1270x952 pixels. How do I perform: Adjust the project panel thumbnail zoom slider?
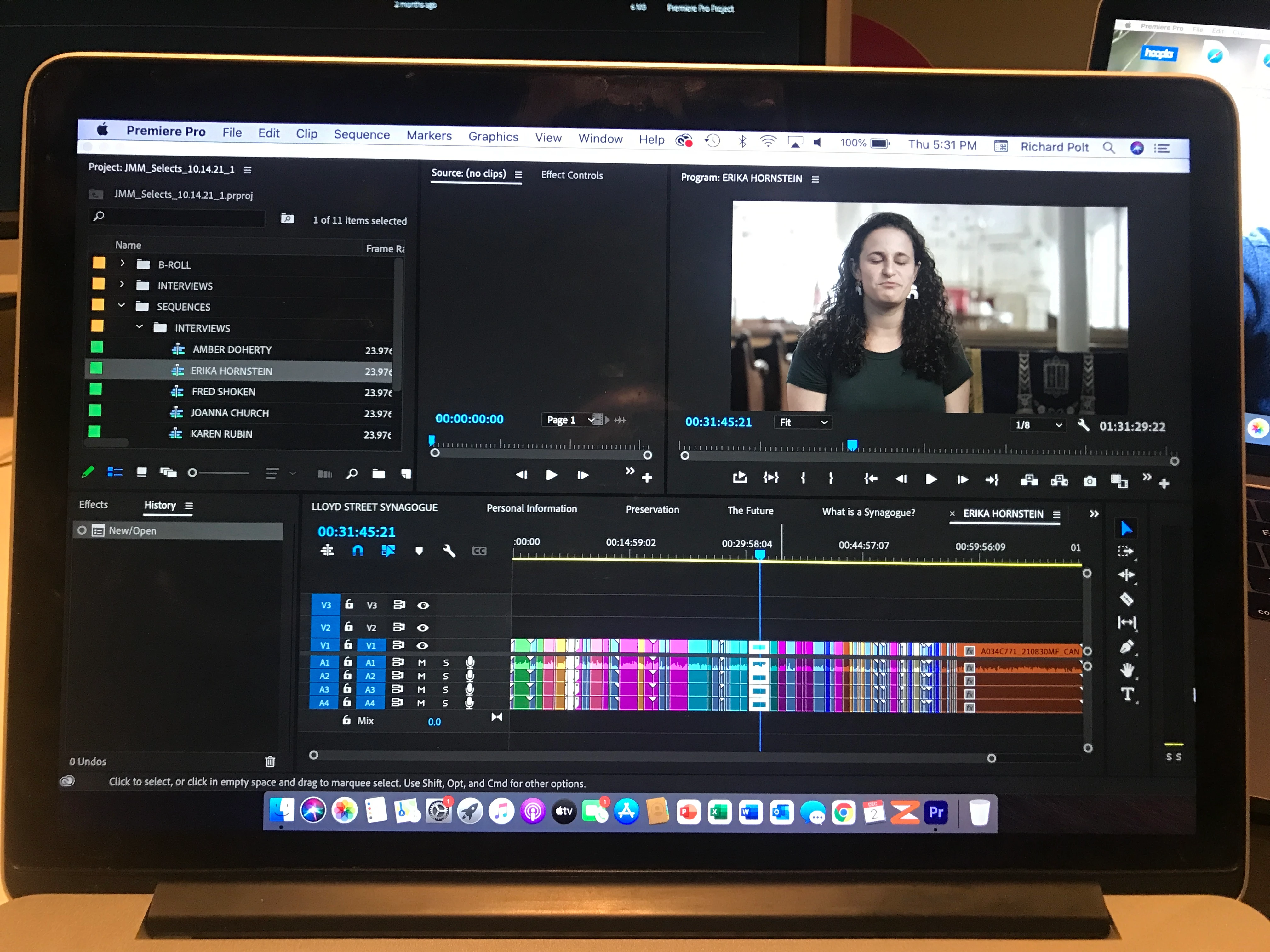[193, 473]
